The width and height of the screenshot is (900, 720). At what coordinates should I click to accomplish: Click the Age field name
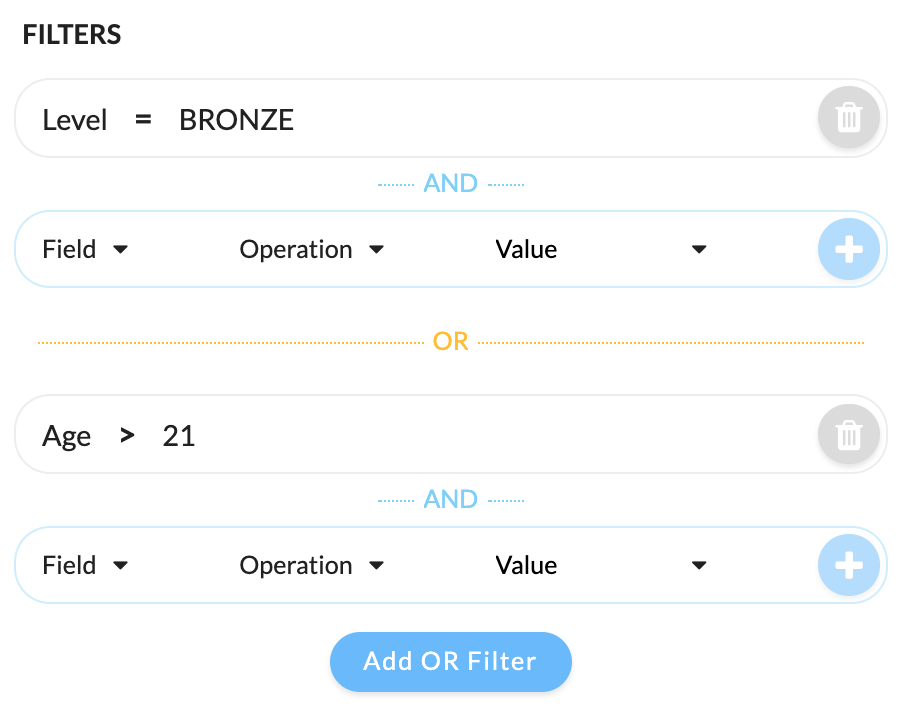66,437
